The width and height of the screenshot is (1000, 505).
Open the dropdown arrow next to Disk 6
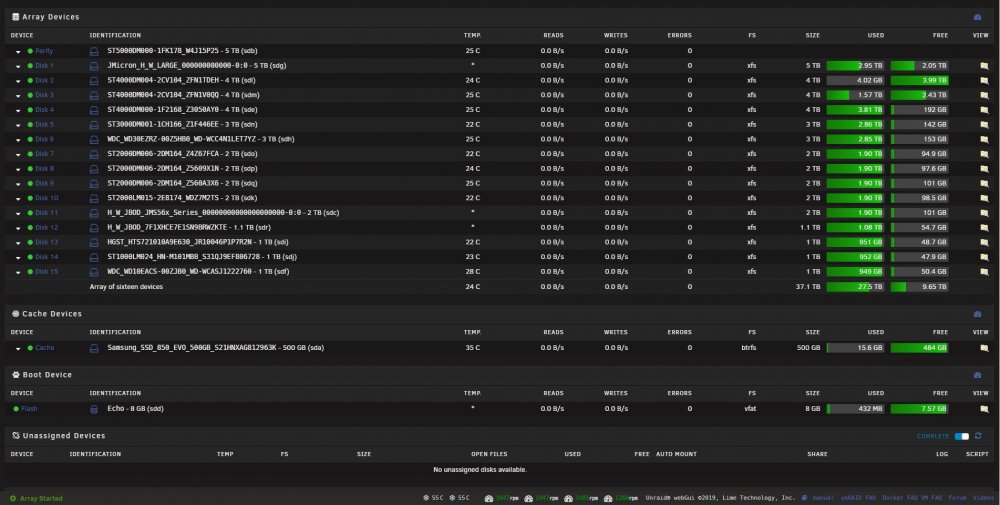point(18,140)
